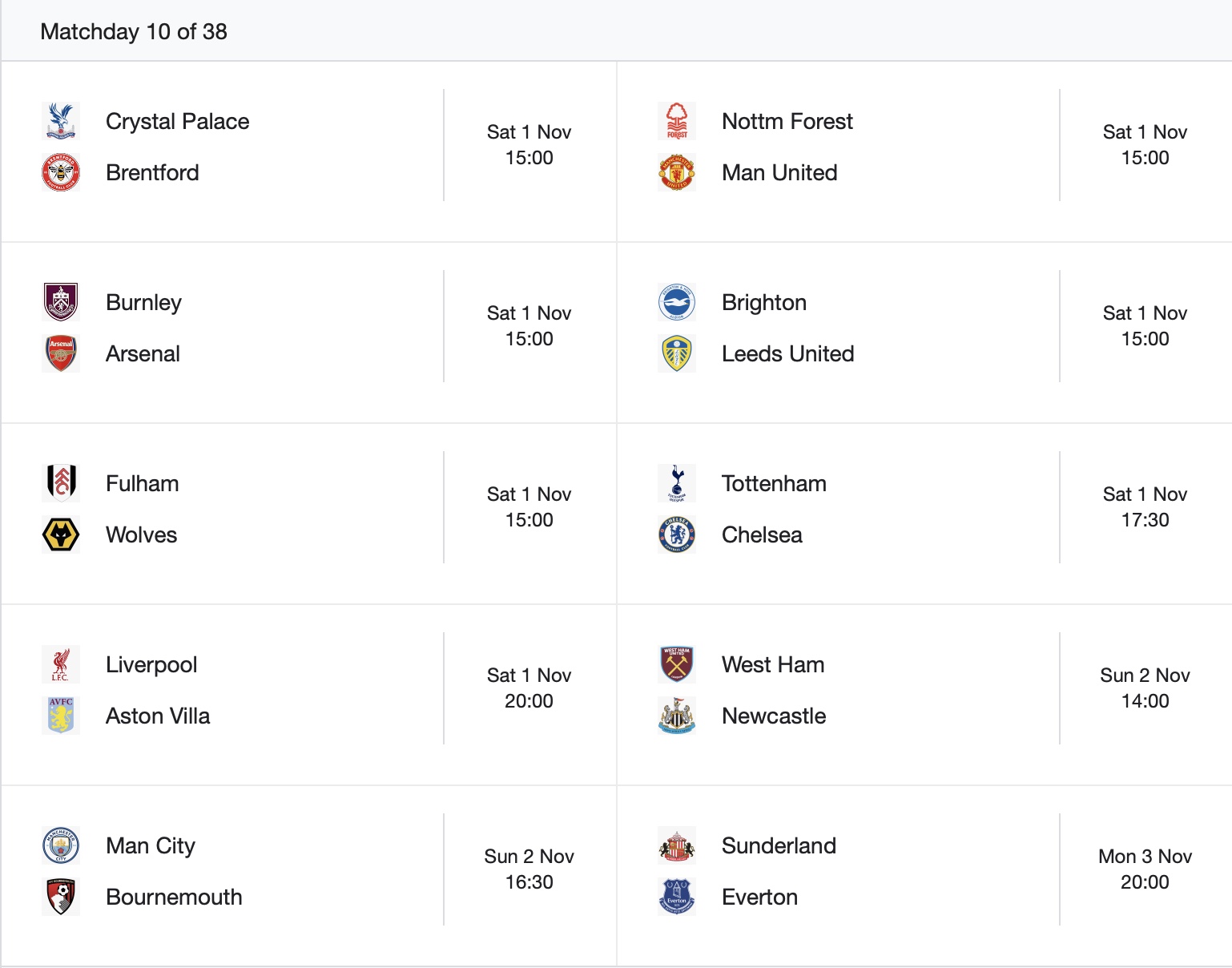The height and width of the screenshot is (968, 1232).
Task: Click the Crystal Palace club crest
Action: click(61, 121)
